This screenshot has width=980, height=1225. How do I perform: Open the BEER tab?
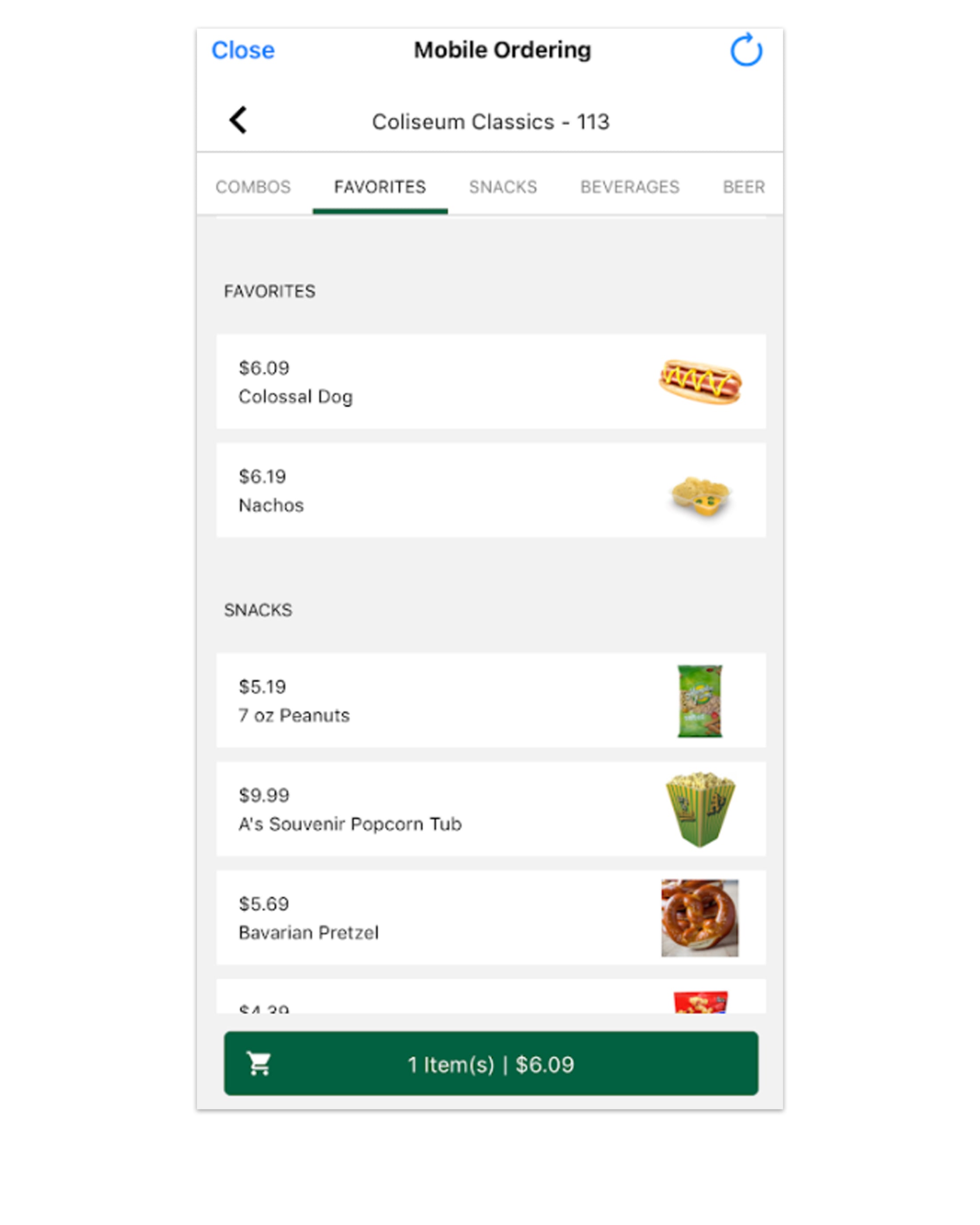(x=744, y=187)
